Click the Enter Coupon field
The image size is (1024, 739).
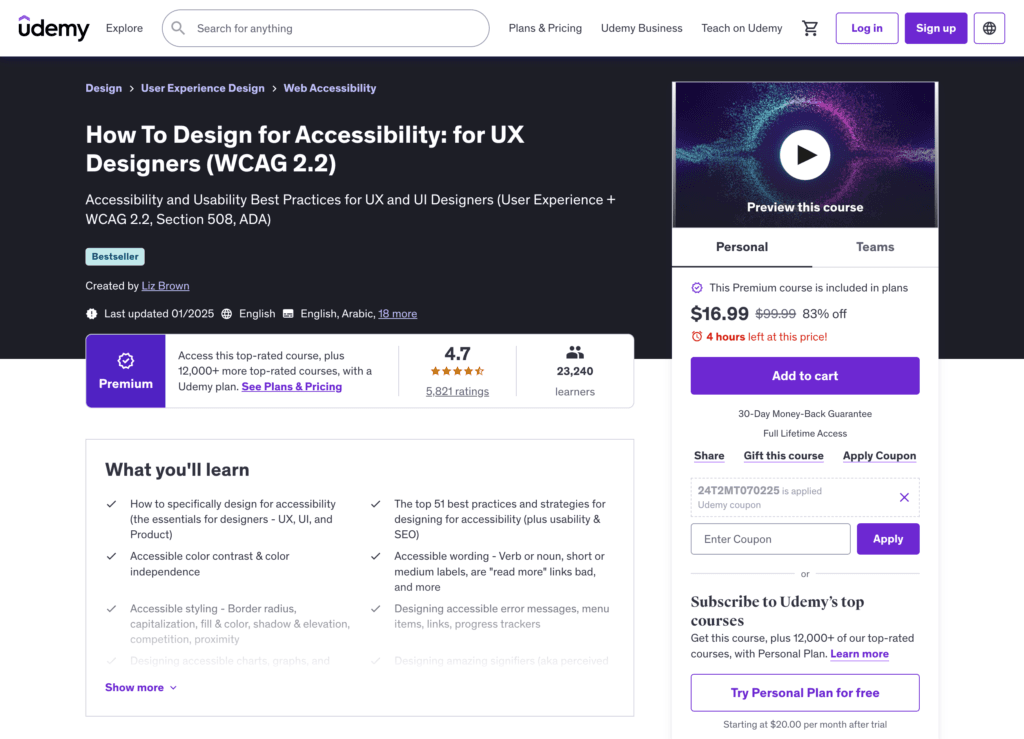tap(770, 539)
